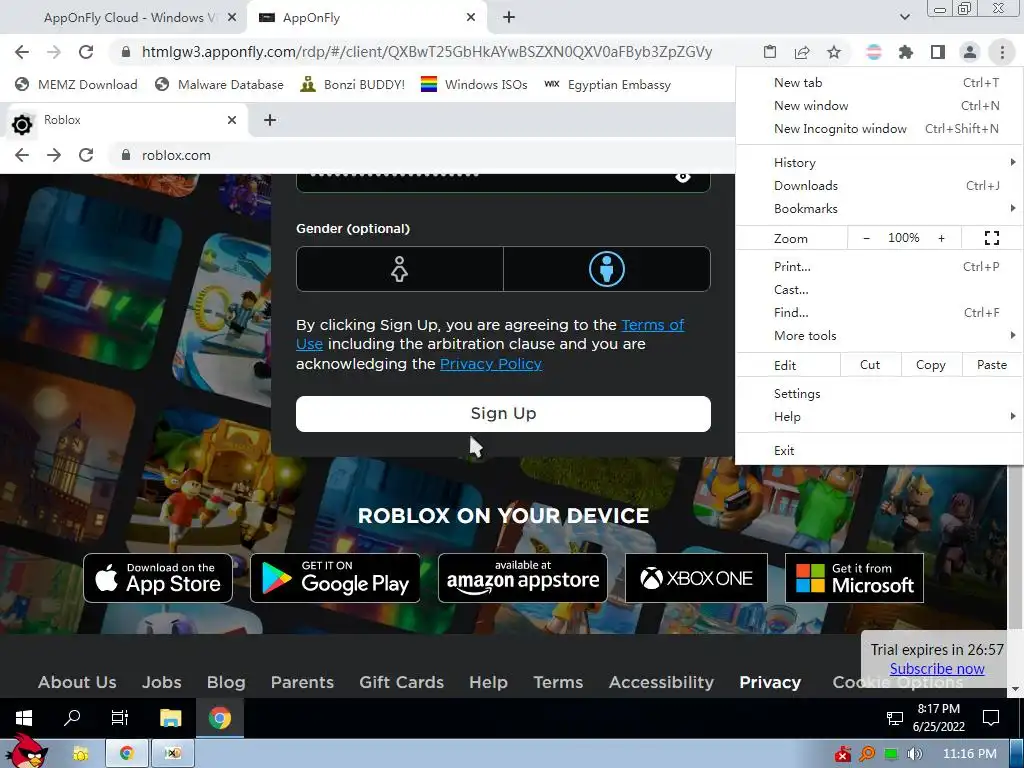Click Paste in the Edit row
Viewport: 1024px width, 768px height.
click(x=991, y=365)
